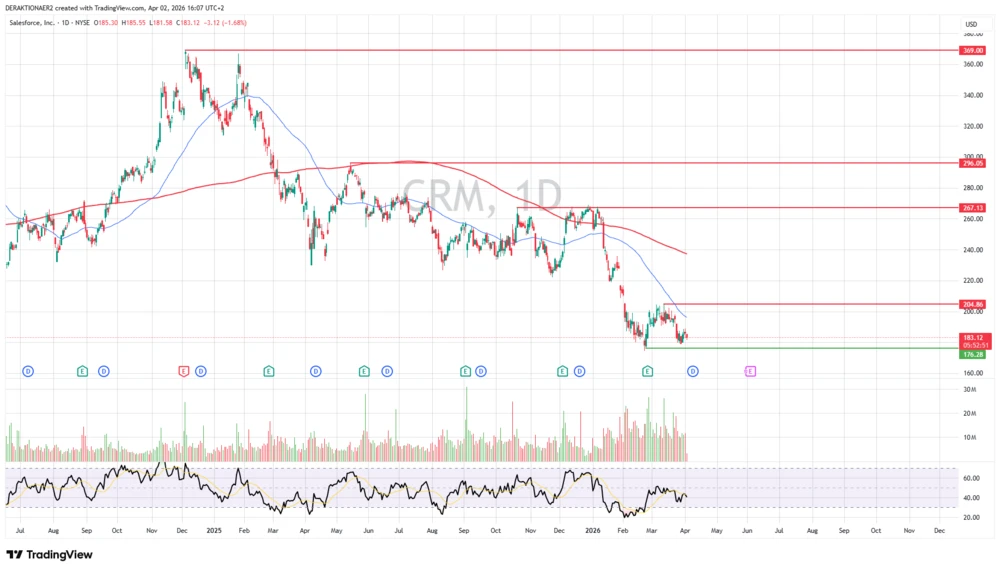Open the USD currency selector on the price axis
Screen dimensions: 1000x571
click(971, 24)
